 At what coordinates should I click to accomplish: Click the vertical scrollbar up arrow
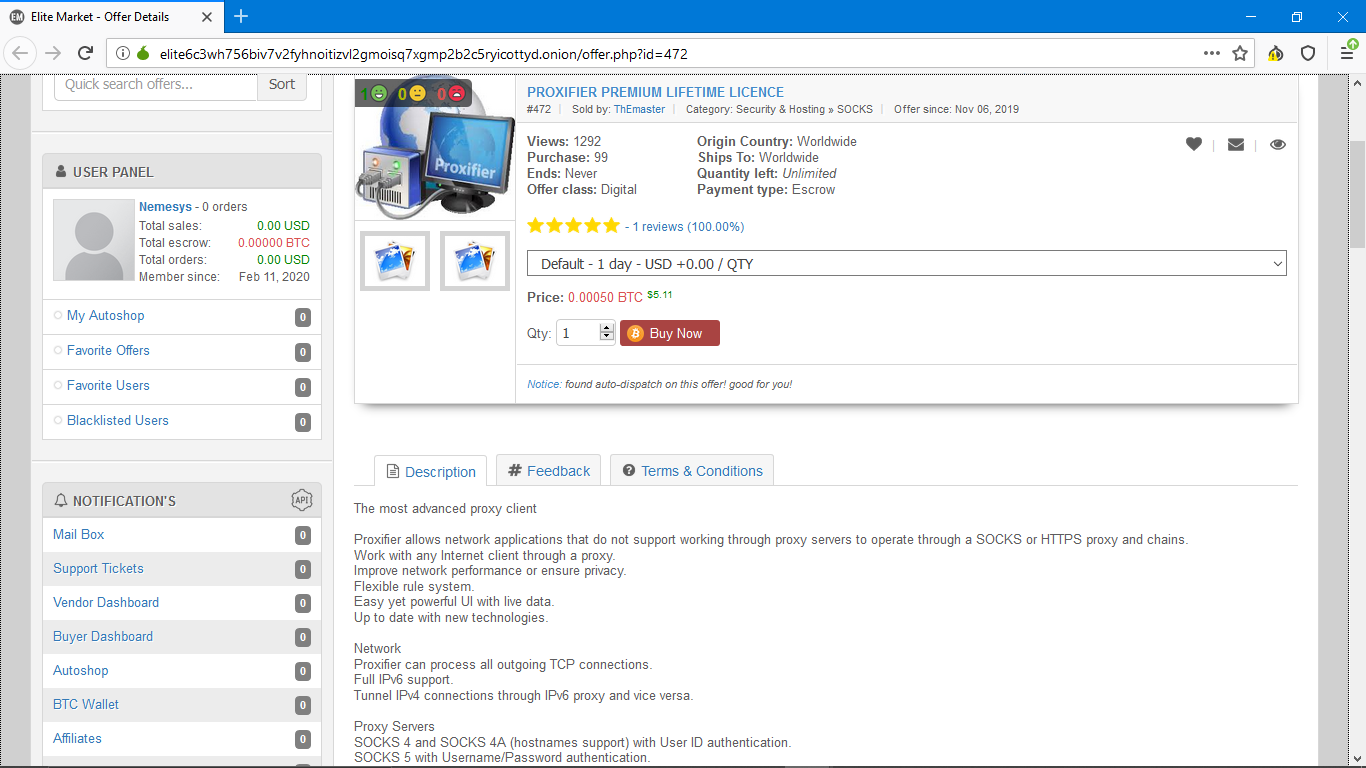(1357, 82)
